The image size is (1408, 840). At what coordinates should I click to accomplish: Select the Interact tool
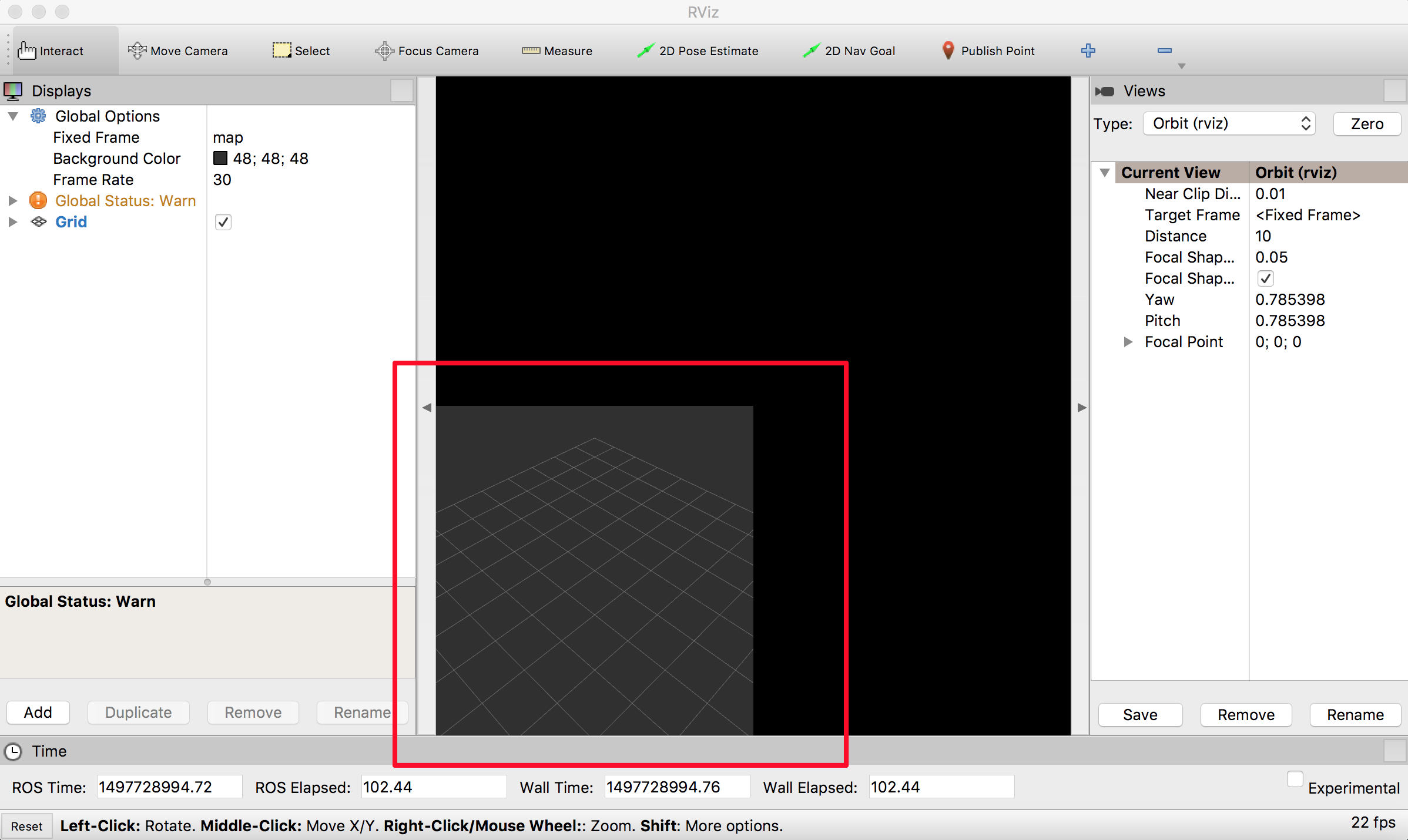(52, 50)
